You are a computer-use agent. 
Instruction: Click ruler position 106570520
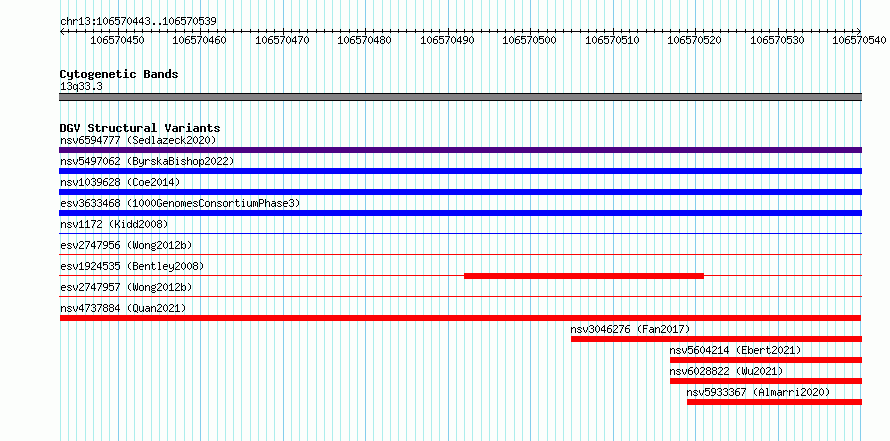pyautogui.click(x=695, y=40)
